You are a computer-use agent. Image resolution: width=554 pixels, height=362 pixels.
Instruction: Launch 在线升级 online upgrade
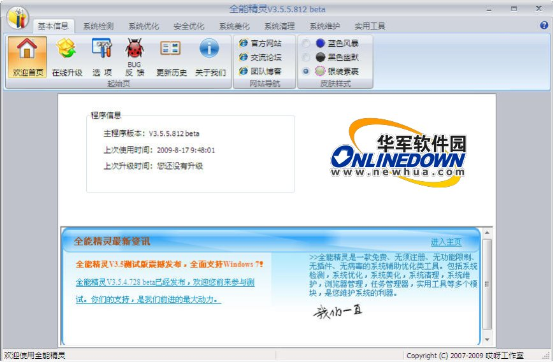67,57
